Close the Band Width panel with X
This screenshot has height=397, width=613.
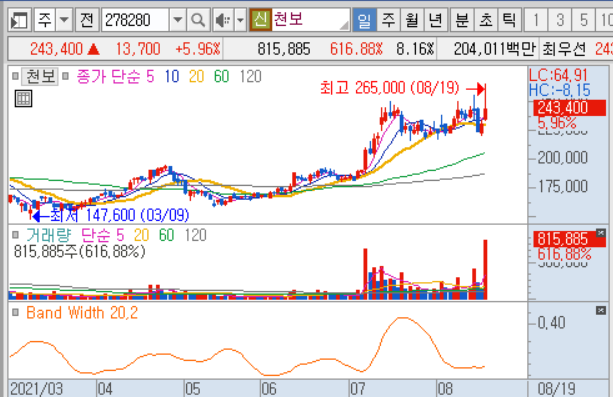pos(600,311)
